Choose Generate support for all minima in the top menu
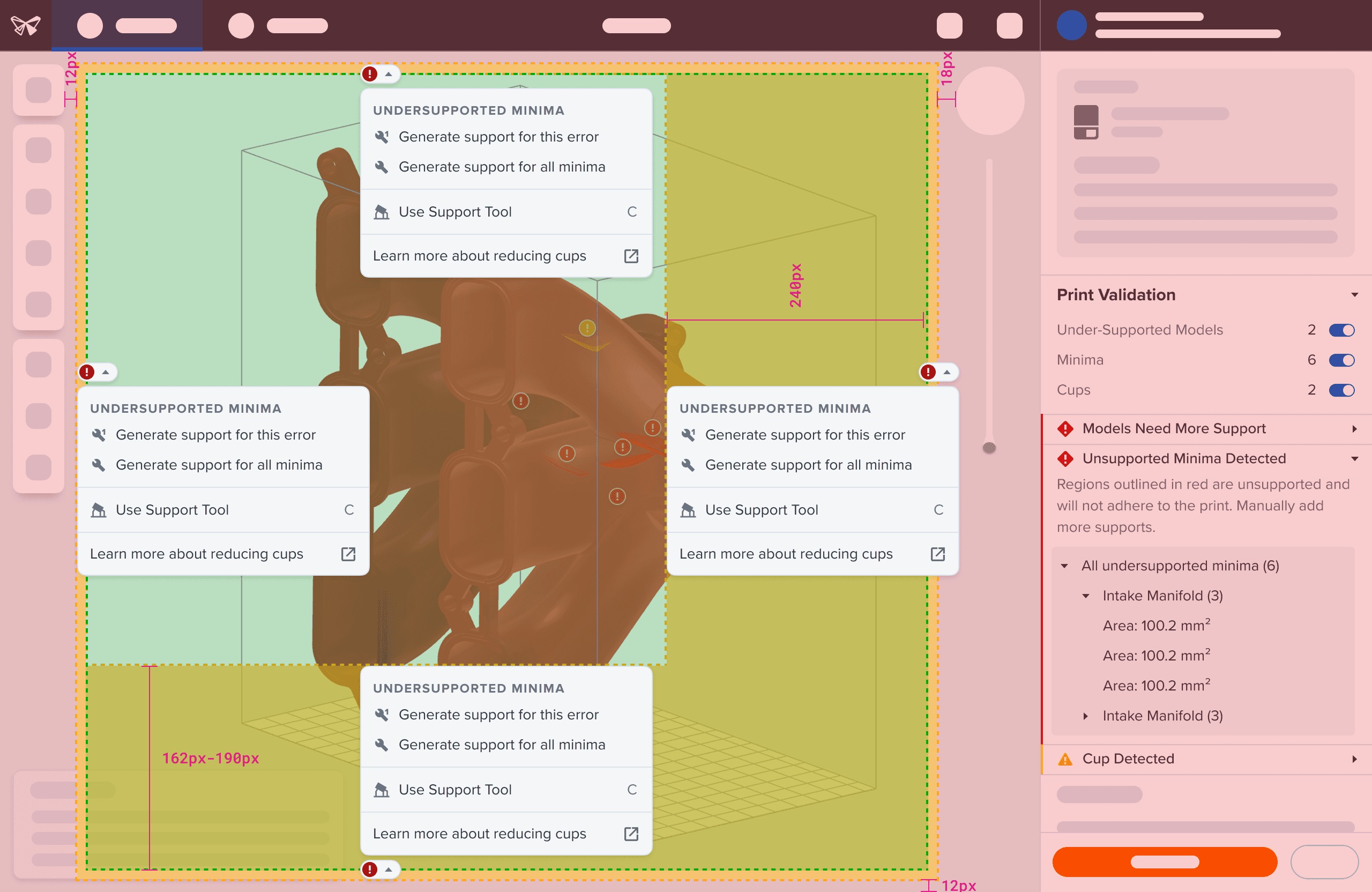The image size is (1372, 892). click(x=506, y=167)
